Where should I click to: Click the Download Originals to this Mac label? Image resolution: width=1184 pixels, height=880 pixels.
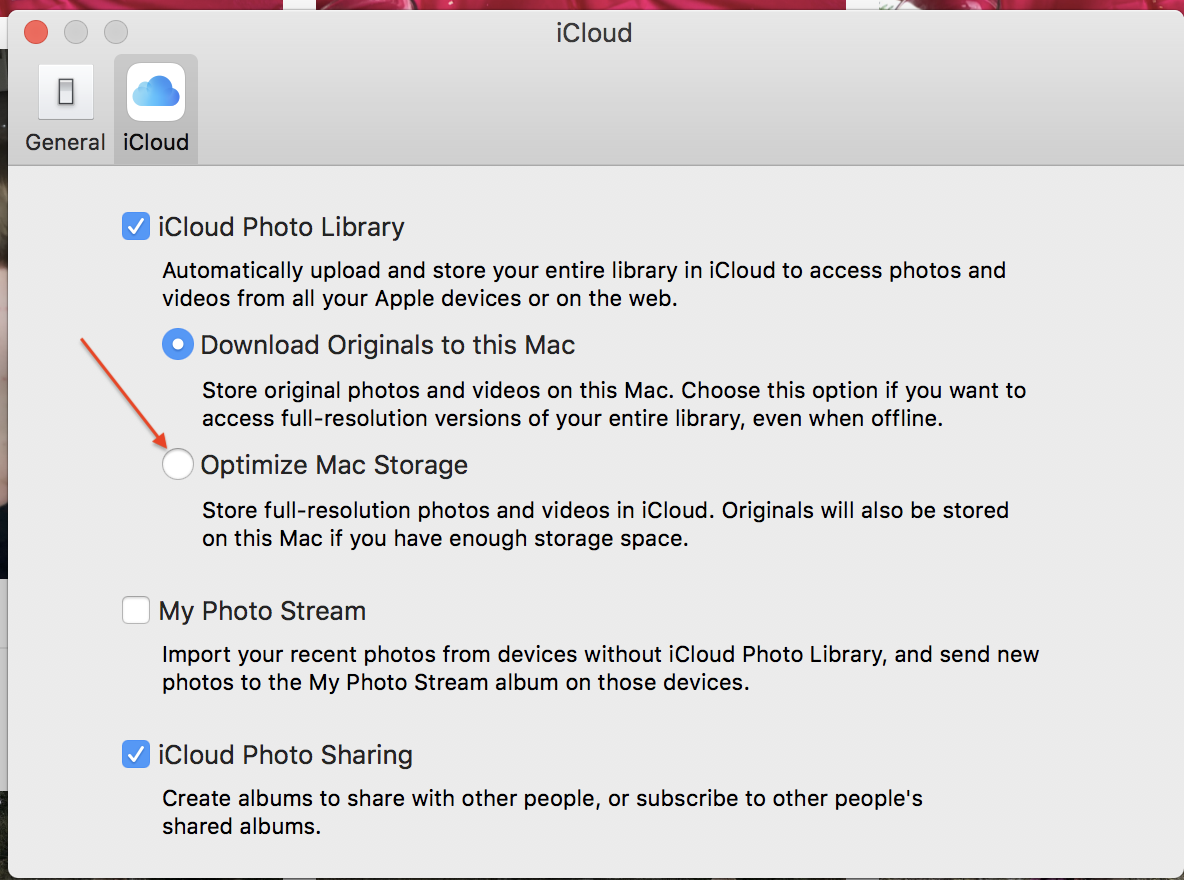[x=387, y=345]
